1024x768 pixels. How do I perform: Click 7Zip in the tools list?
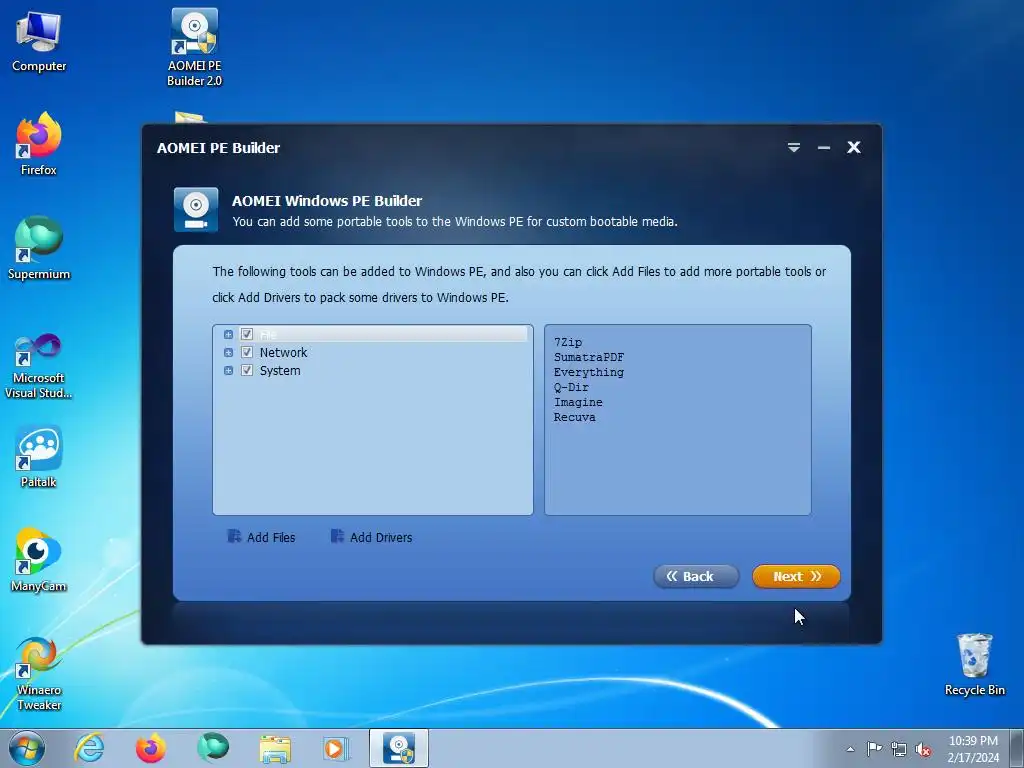568,342
